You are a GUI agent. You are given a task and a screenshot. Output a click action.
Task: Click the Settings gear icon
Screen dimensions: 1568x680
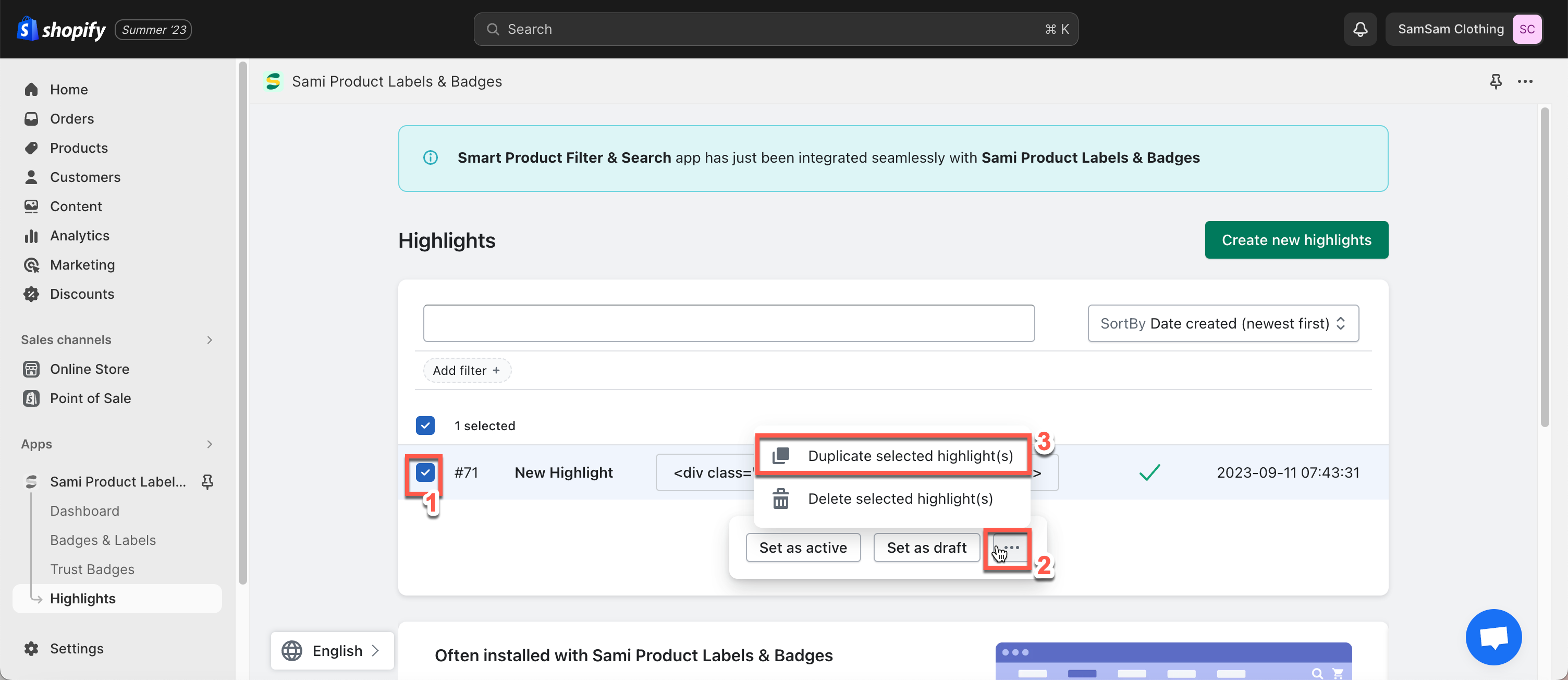click(31, 648)
